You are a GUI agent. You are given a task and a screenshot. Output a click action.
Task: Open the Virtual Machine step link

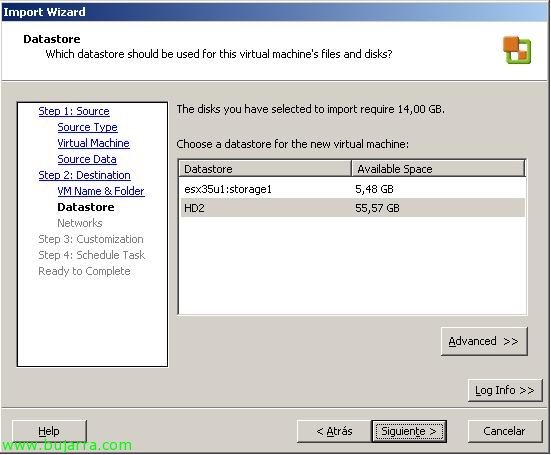coord(93,143)
